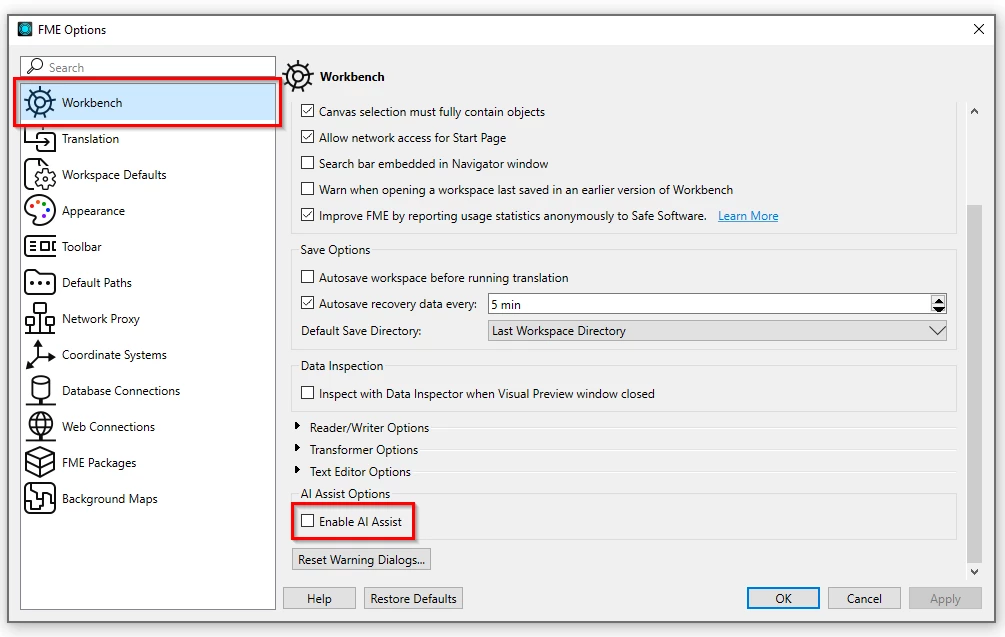
Task: Click the Cancel button
Action: tap(864, 599)
